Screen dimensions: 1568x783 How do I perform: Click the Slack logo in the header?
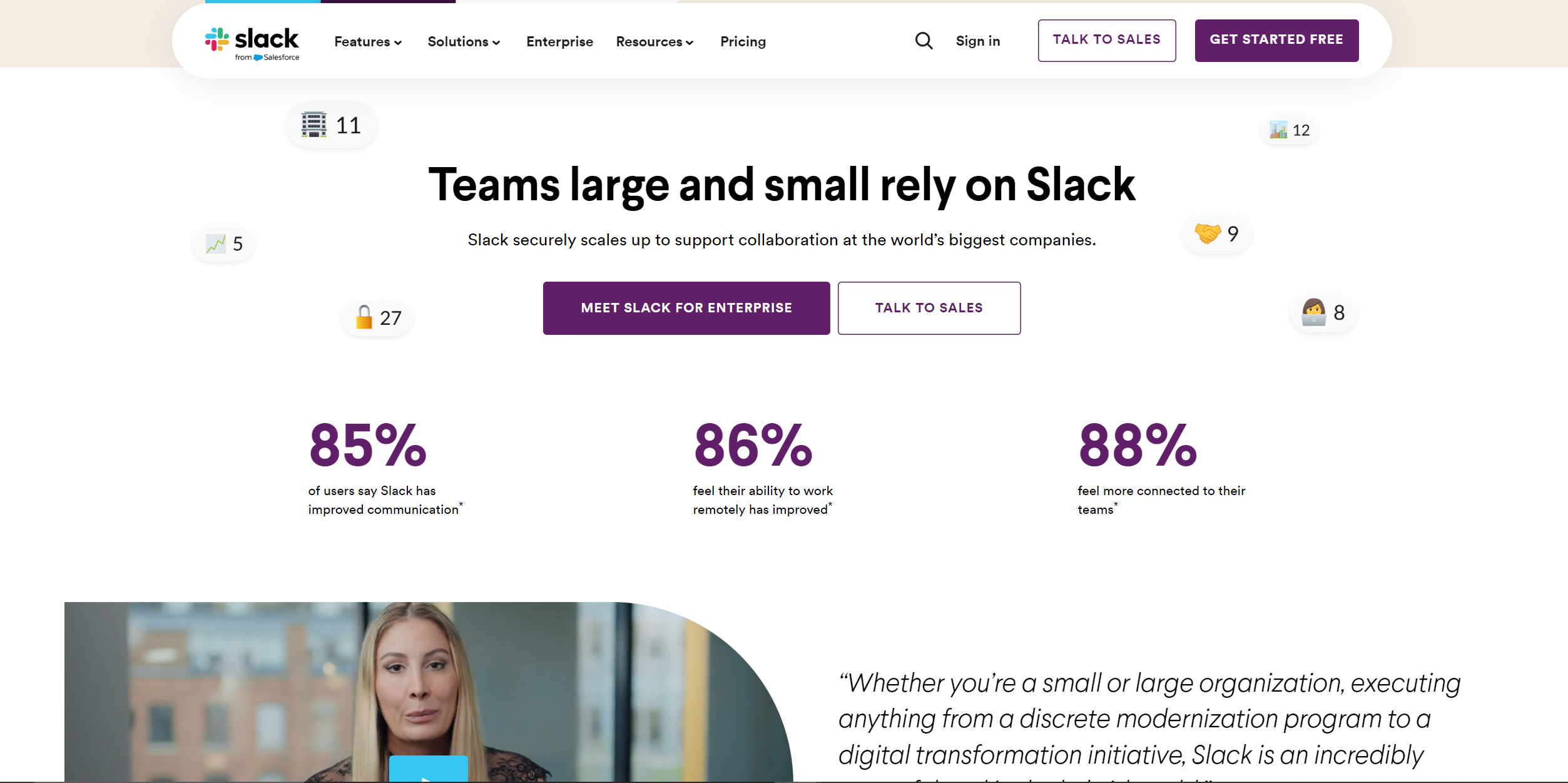click(x=252, y=43)
